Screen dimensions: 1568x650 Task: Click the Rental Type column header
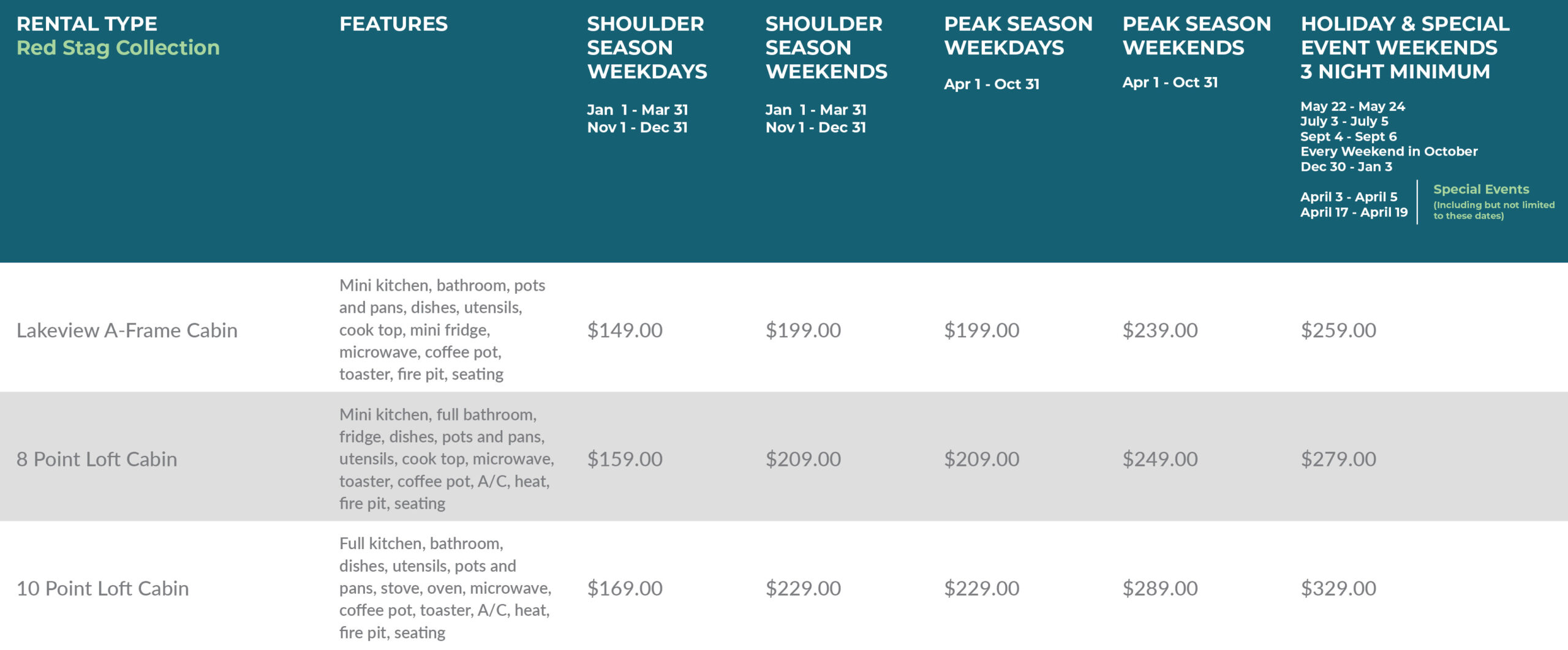coord(87,24)
